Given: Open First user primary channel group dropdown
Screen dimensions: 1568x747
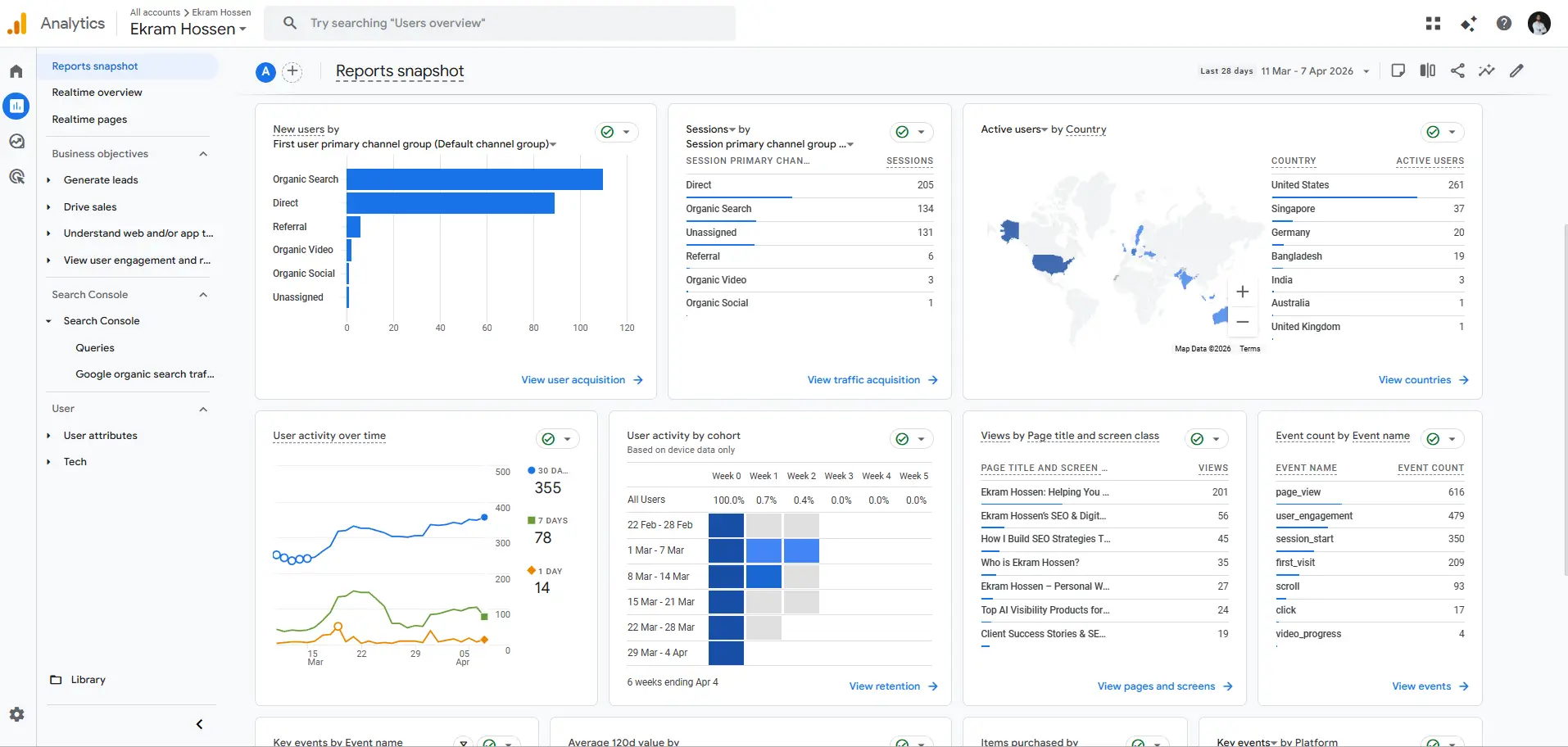Looking at the screenshot, I should coord(415,144).
